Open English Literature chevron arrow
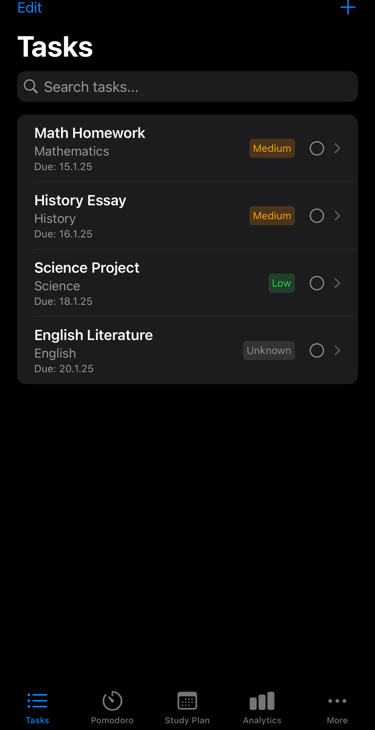Viewport: 375px width, 730px height. pos(338,351)
